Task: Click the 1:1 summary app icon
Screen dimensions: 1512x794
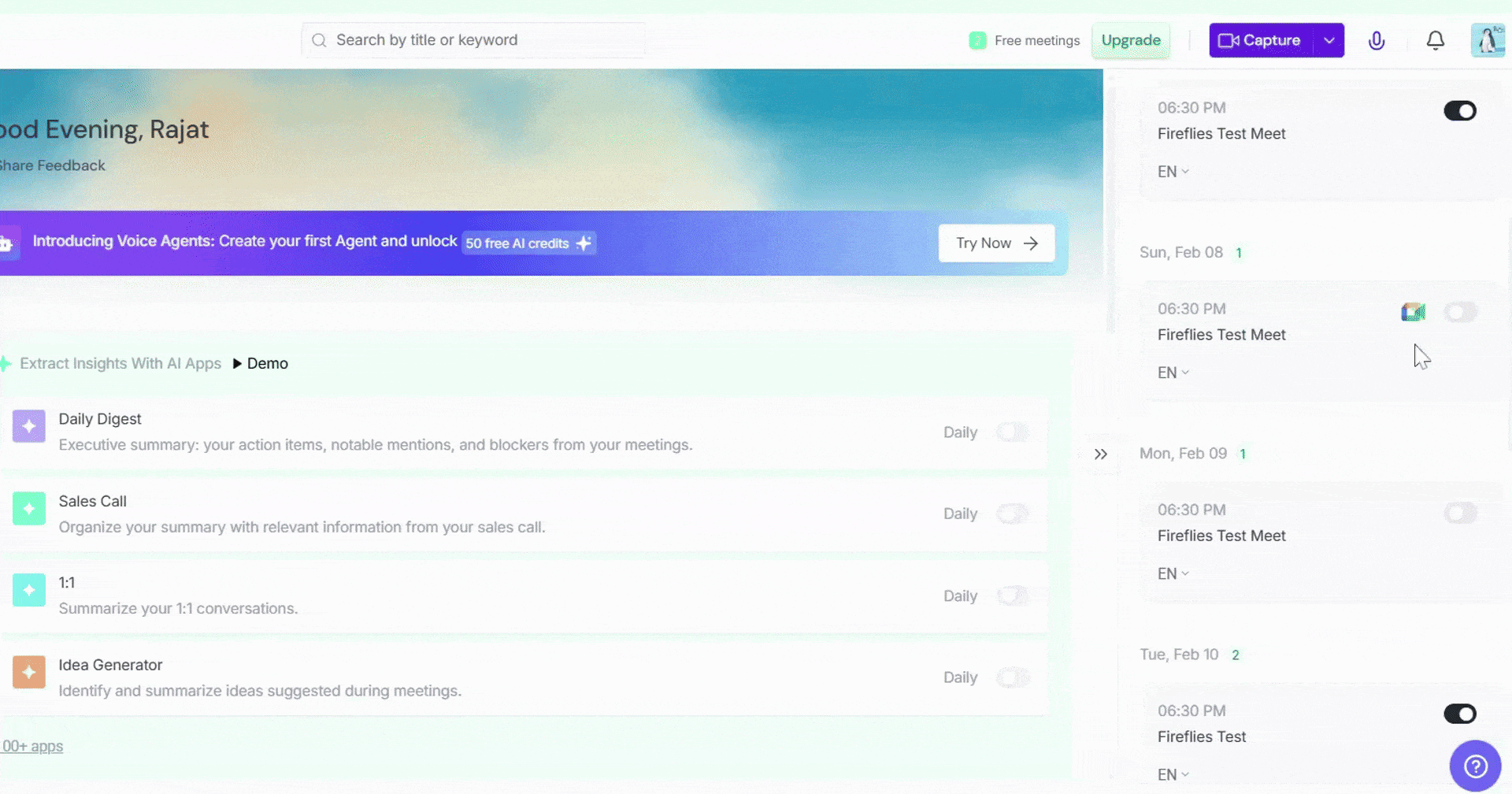Action: (29, 590)
